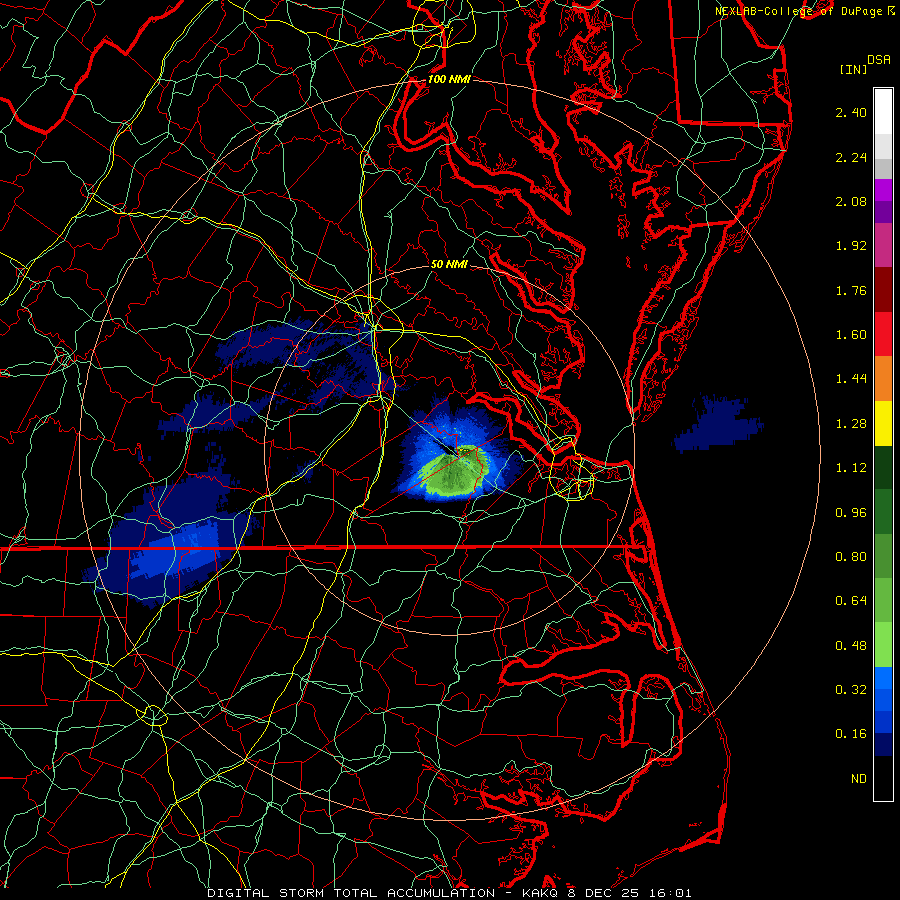The width and height of the screenshot is (900, 900).
Task: Pick the black ND swatch at scale bottom
Action: tap(883, 778)
